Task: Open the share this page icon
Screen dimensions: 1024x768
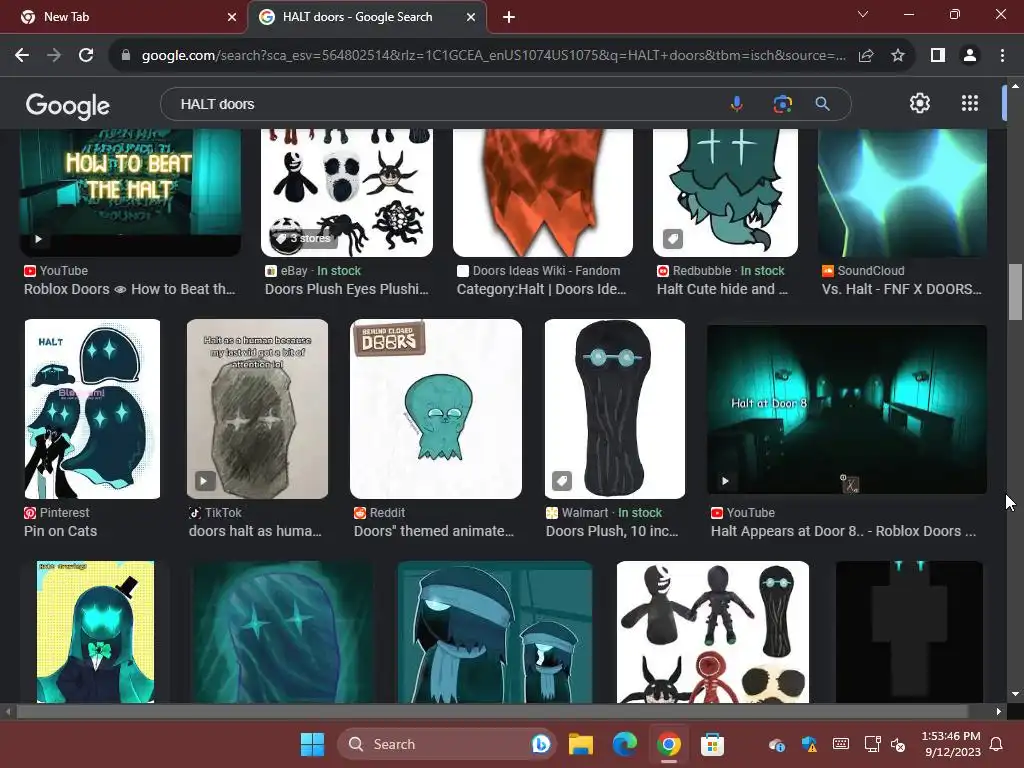Action: point(866,56)
